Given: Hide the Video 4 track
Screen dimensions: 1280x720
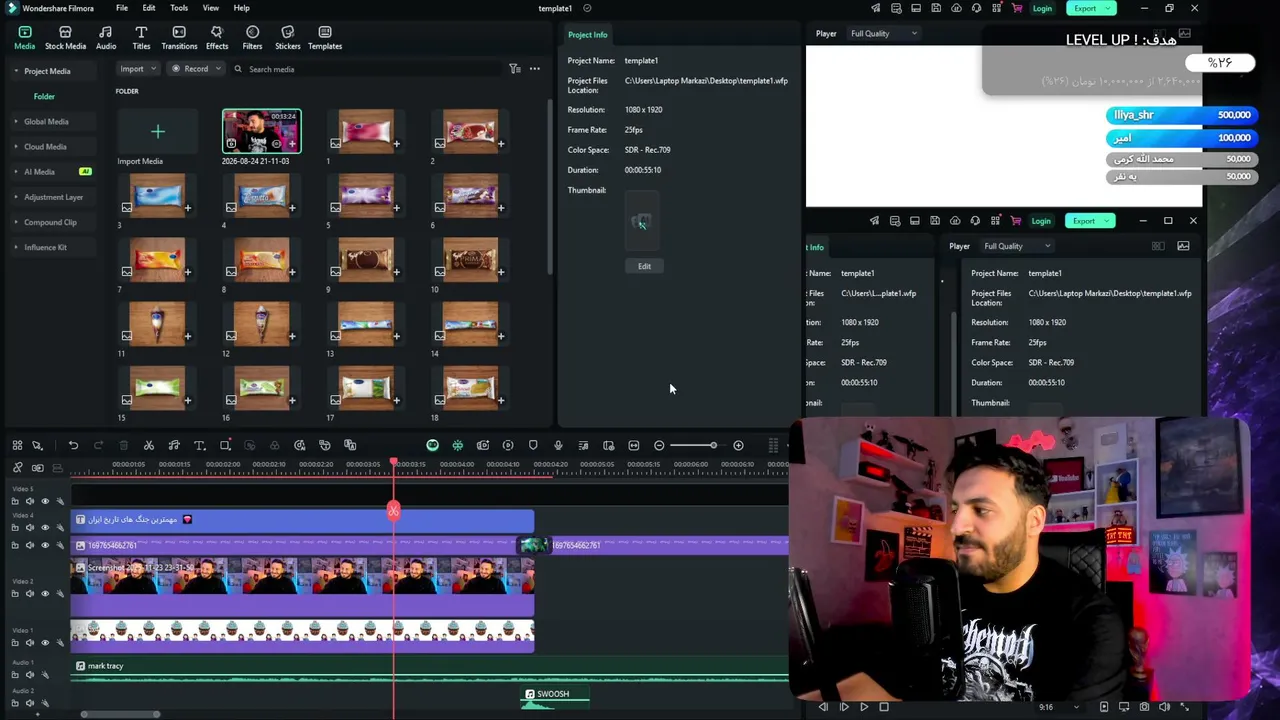Looking at the screenshot, I should [x=45, y=527].
